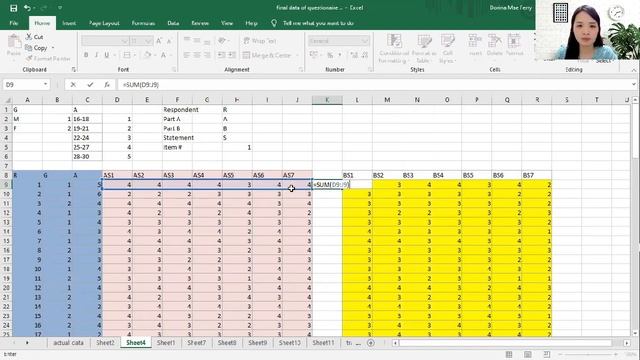640x360 pixels.
Task: Open the font size dropdown
Action: 149,41
